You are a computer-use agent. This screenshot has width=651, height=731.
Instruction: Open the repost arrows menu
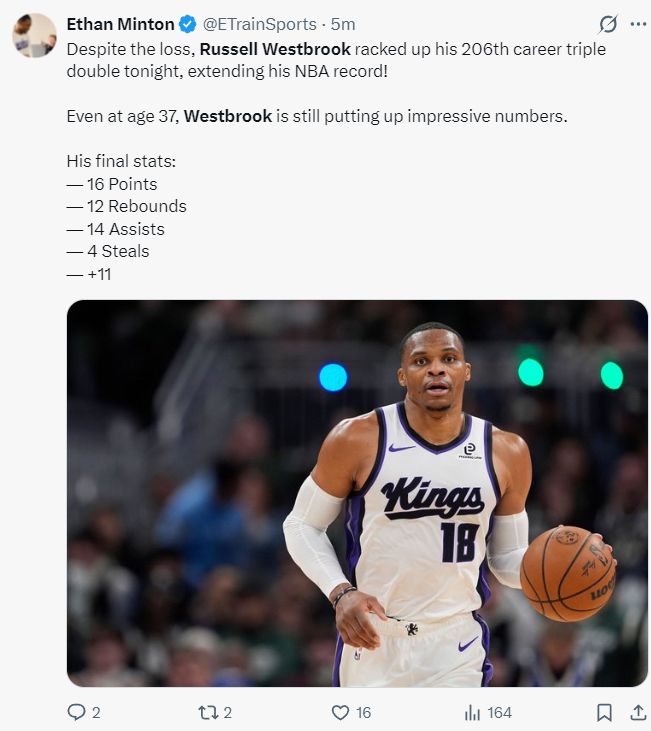point(208,712)
